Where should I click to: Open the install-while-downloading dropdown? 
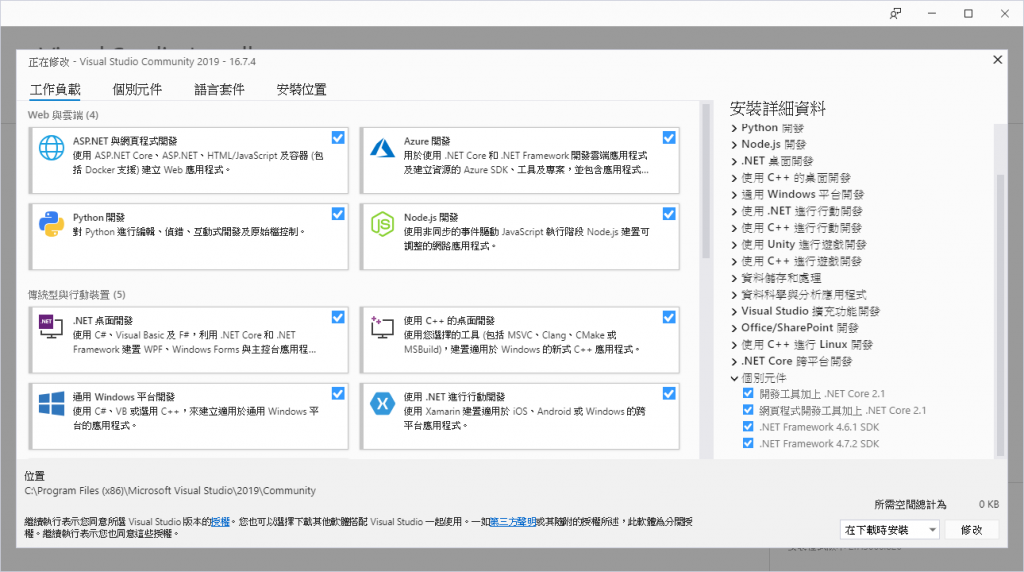[889, 530]
